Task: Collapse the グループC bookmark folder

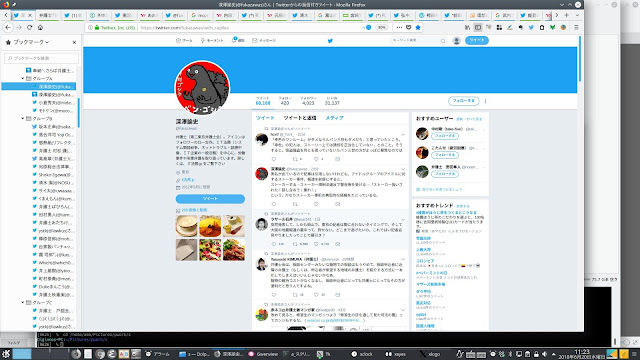Action: click(x=23, y=302)
